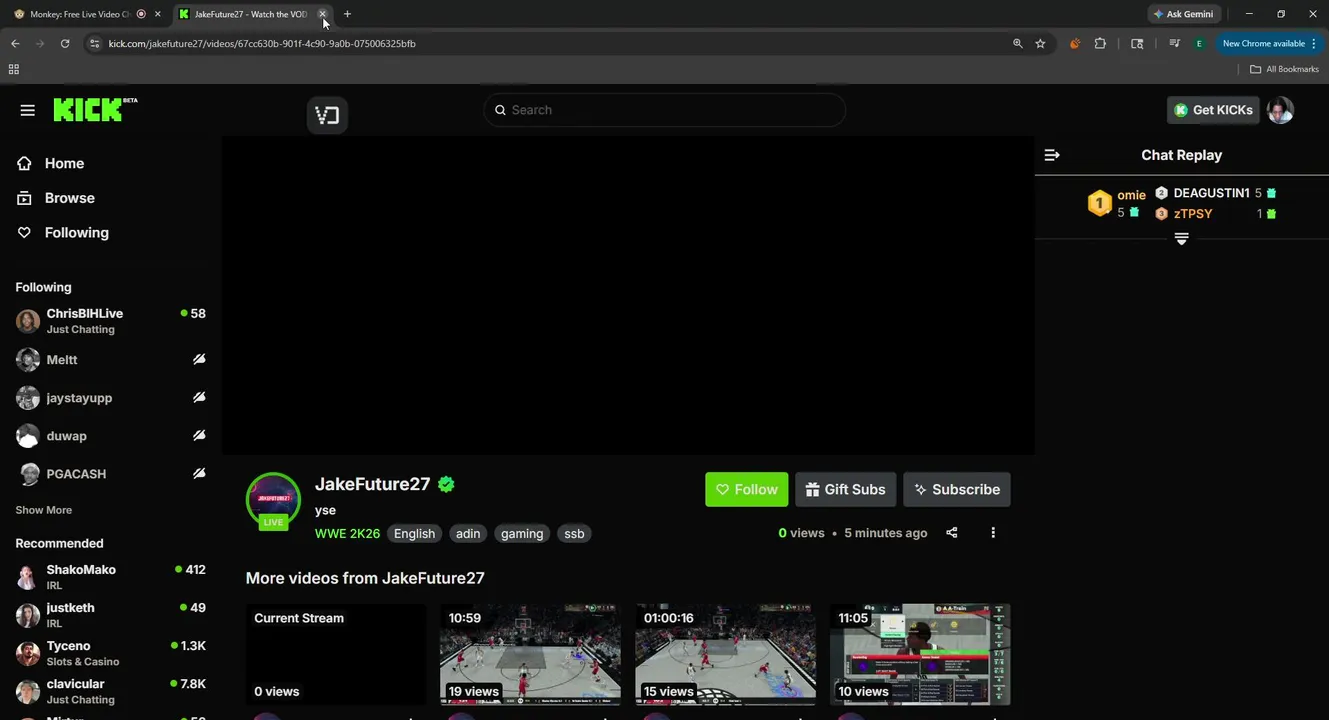Click Ask Gemini button
1329x720 pixels.
tap(1184, 14)
